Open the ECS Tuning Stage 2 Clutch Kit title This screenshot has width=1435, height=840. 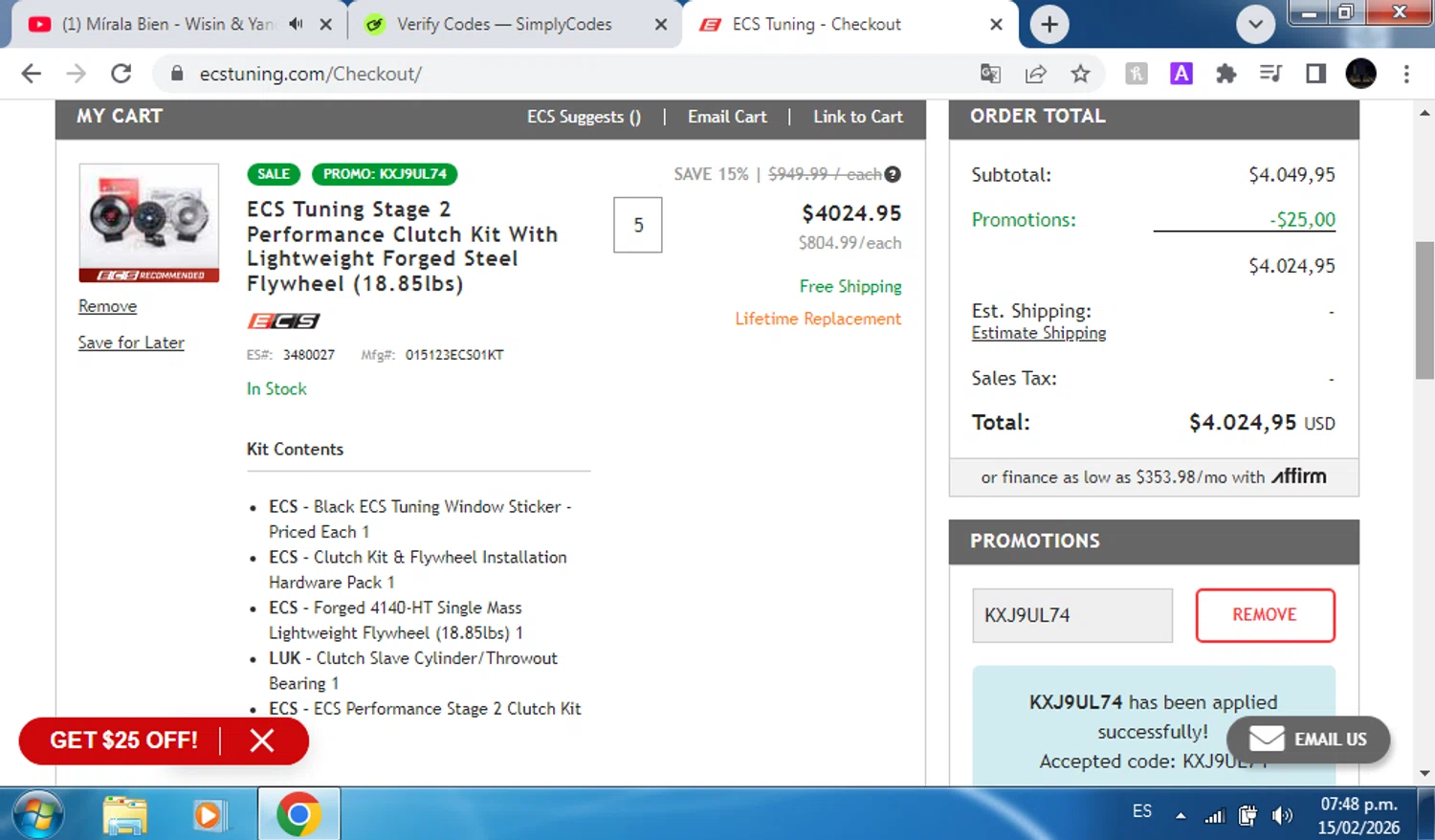click(x=402, y=247)
